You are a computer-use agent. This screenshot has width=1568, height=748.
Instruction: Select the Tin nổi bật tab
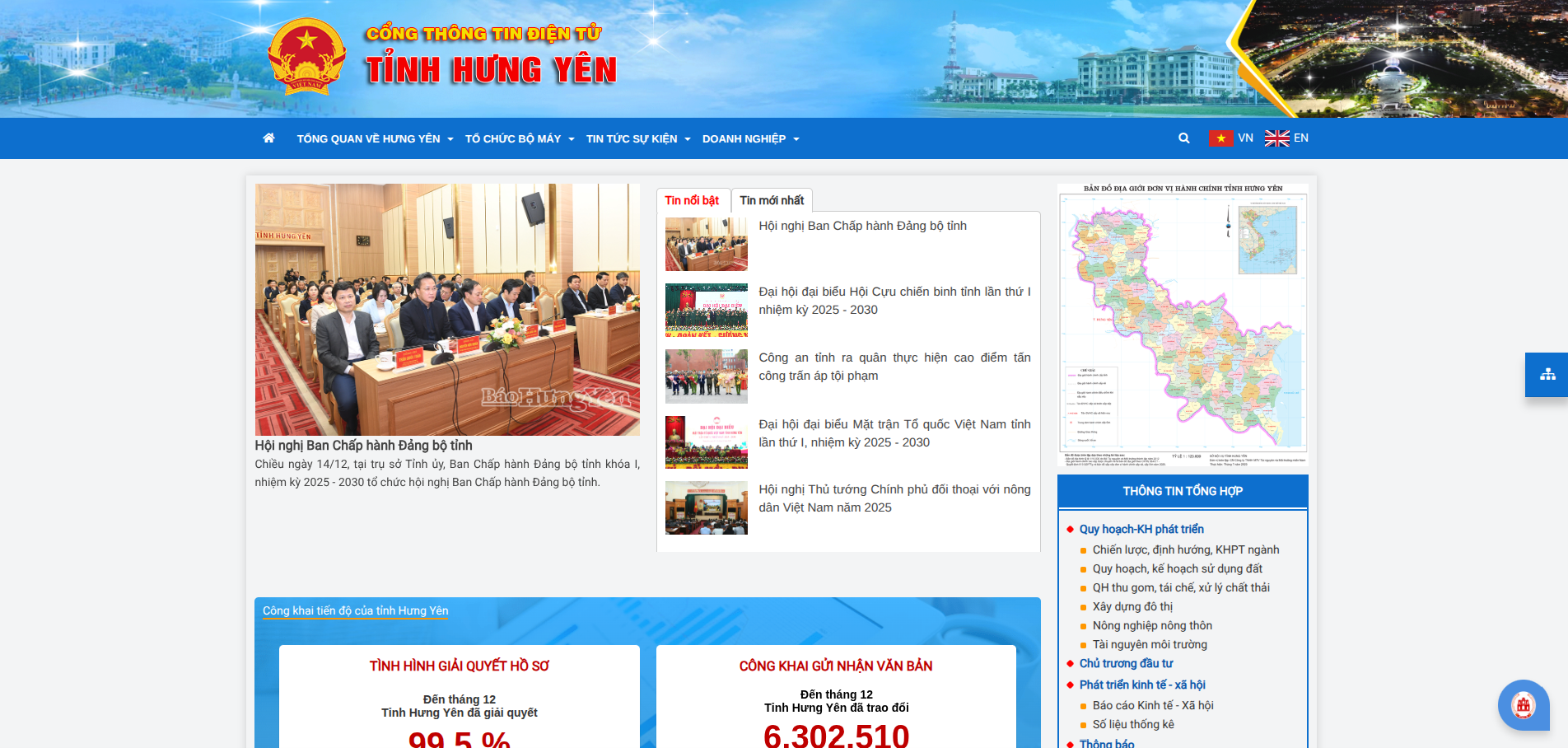(692, 200)
